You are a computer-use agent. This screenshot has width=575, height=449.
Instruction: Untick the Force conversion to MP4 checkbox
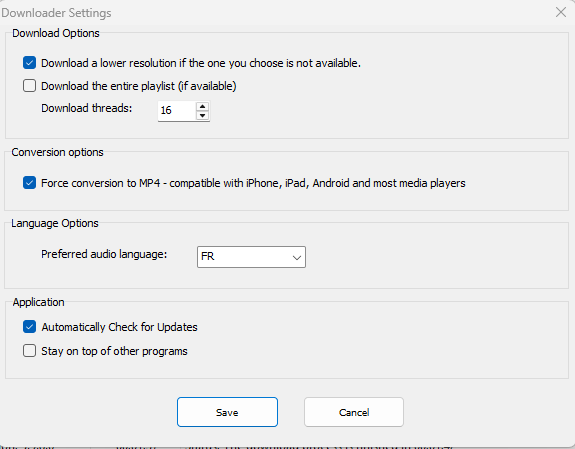pyautogui.click(x=29, y=183)
